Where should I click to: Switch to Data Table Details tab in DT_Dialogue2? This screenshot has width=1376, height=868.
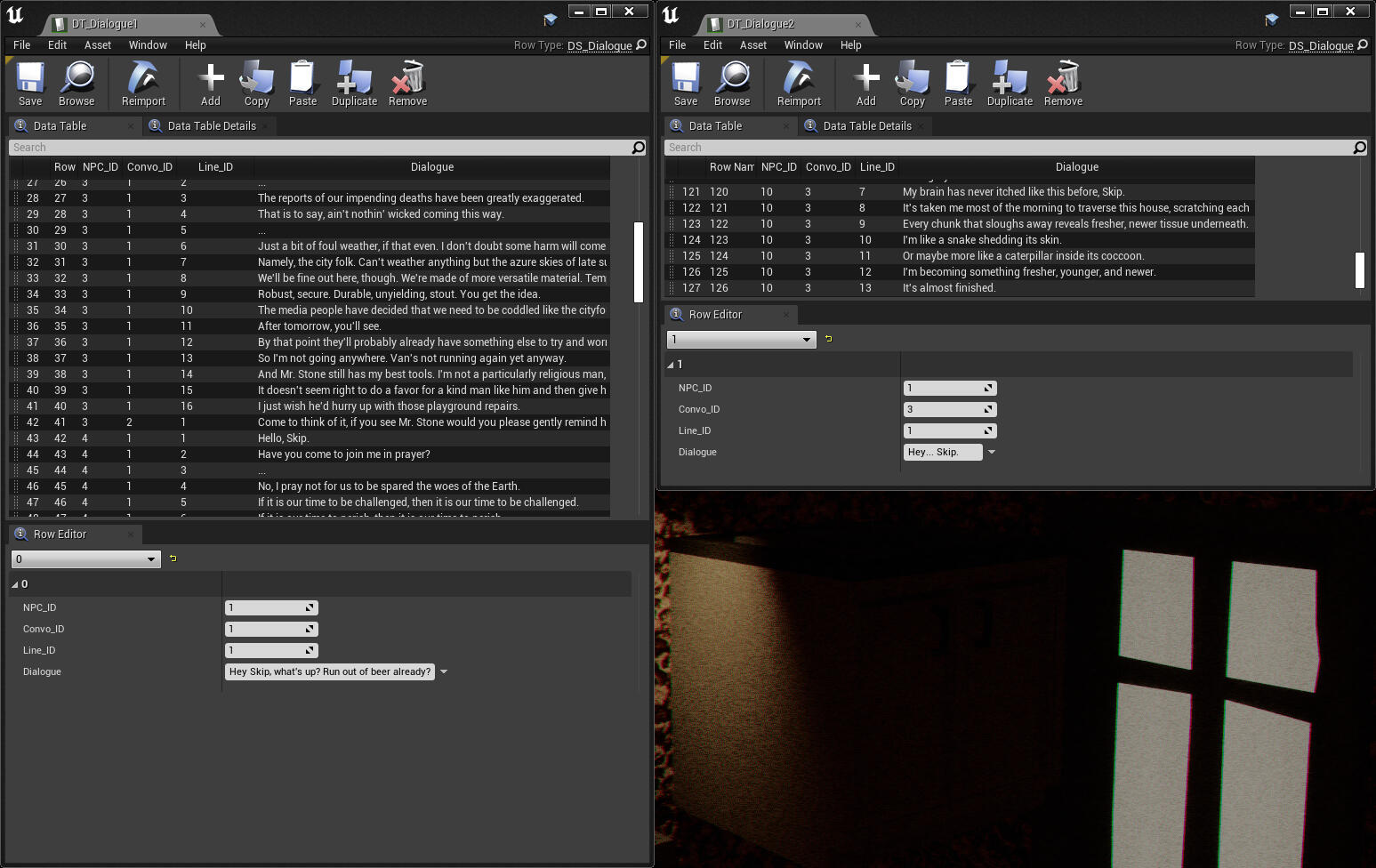coord(866,126)
